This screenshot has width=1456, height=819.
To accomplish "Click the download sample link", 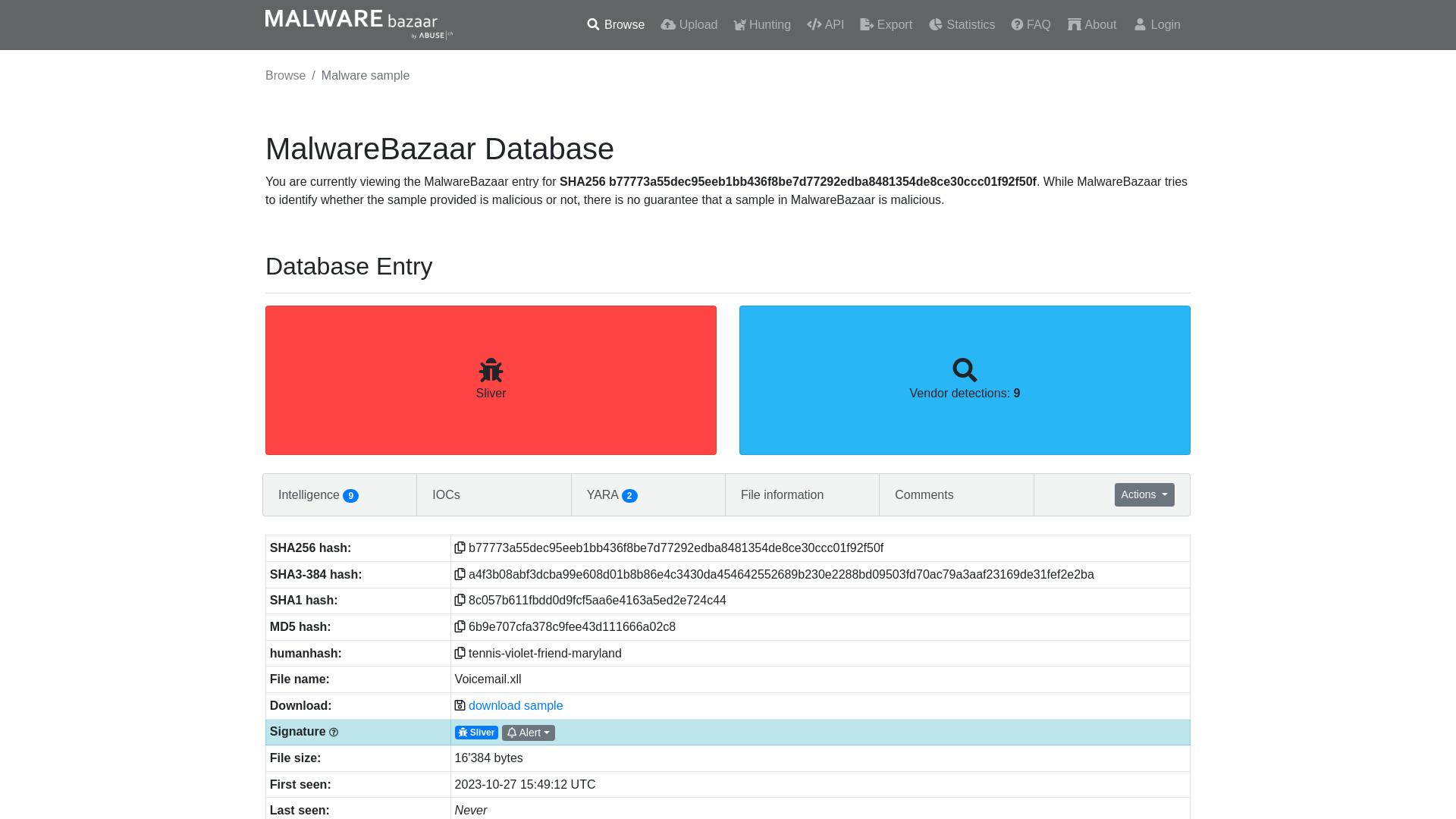I will (x=516, y=705).
